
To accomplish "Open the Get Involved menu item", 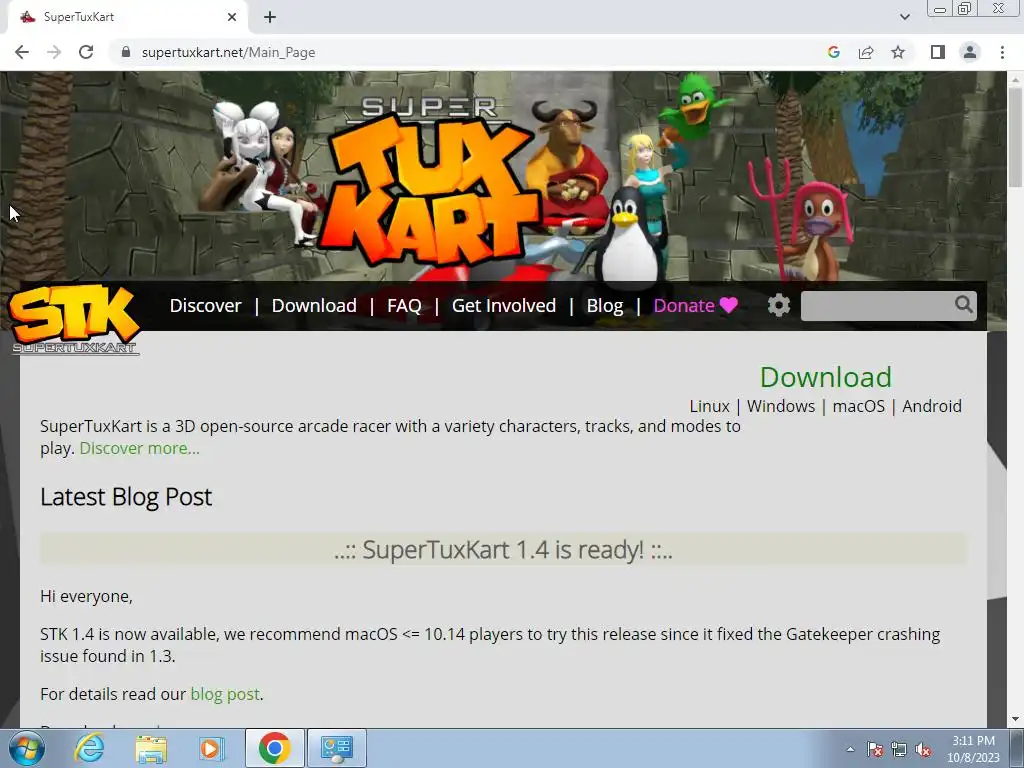I will click(x=504, y=306).
